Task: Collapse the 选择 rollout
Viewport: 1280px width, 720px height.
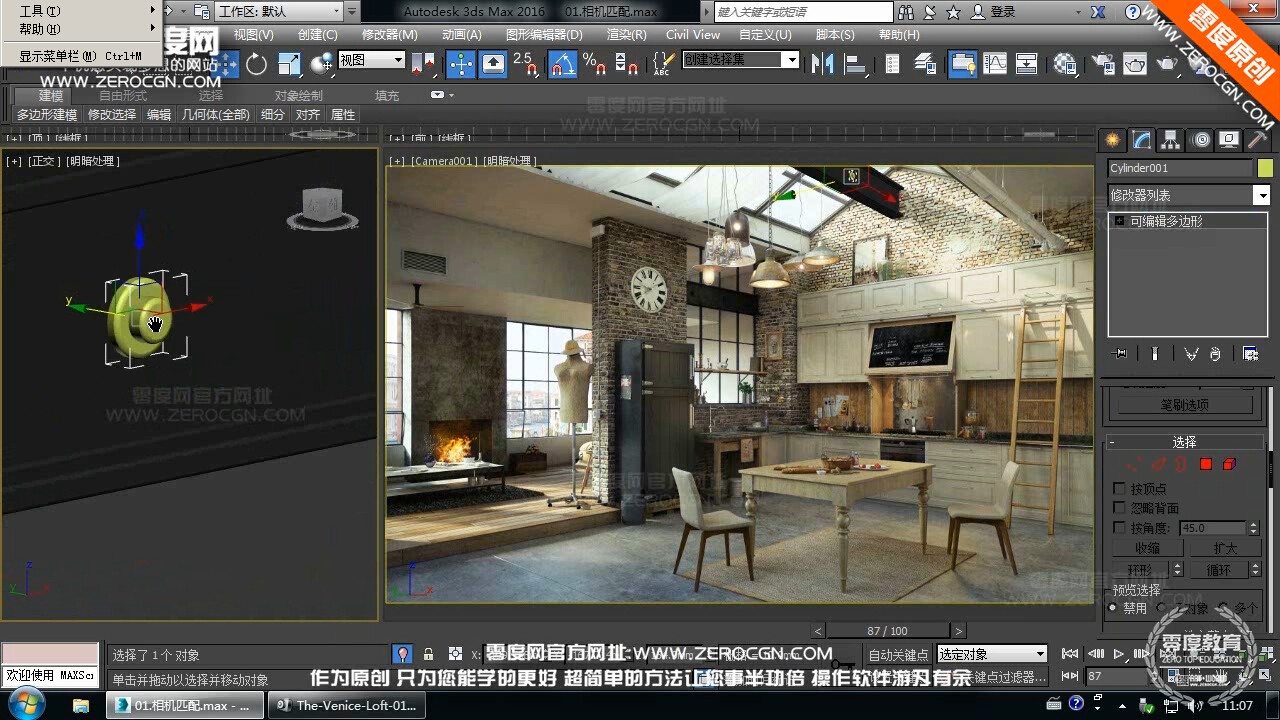Action: point(1184,442)
